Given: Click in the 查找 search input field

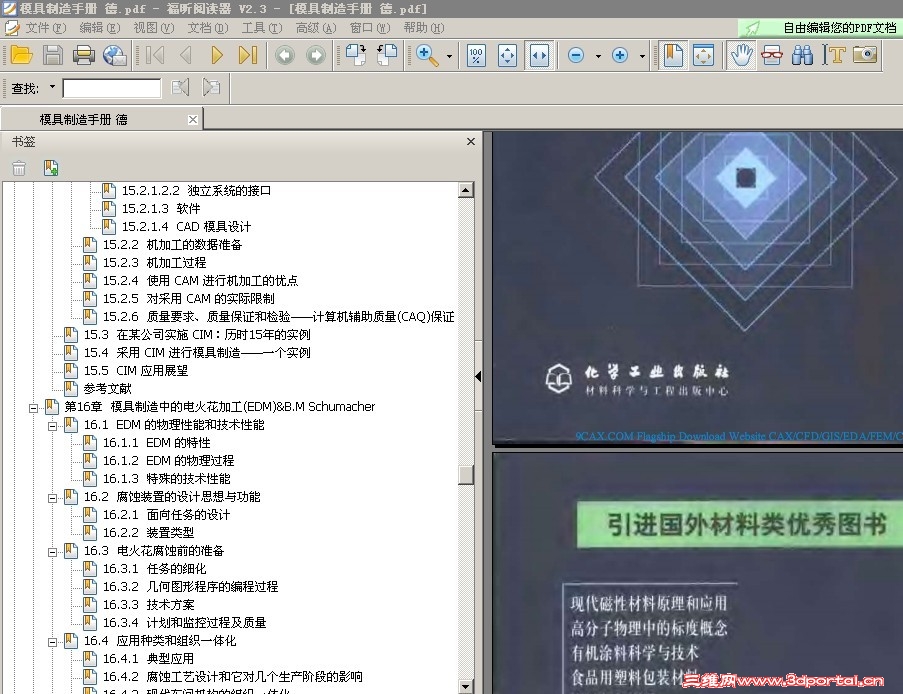Looking at the screenshot, I should pyautogui.click(x=112, y=88).
